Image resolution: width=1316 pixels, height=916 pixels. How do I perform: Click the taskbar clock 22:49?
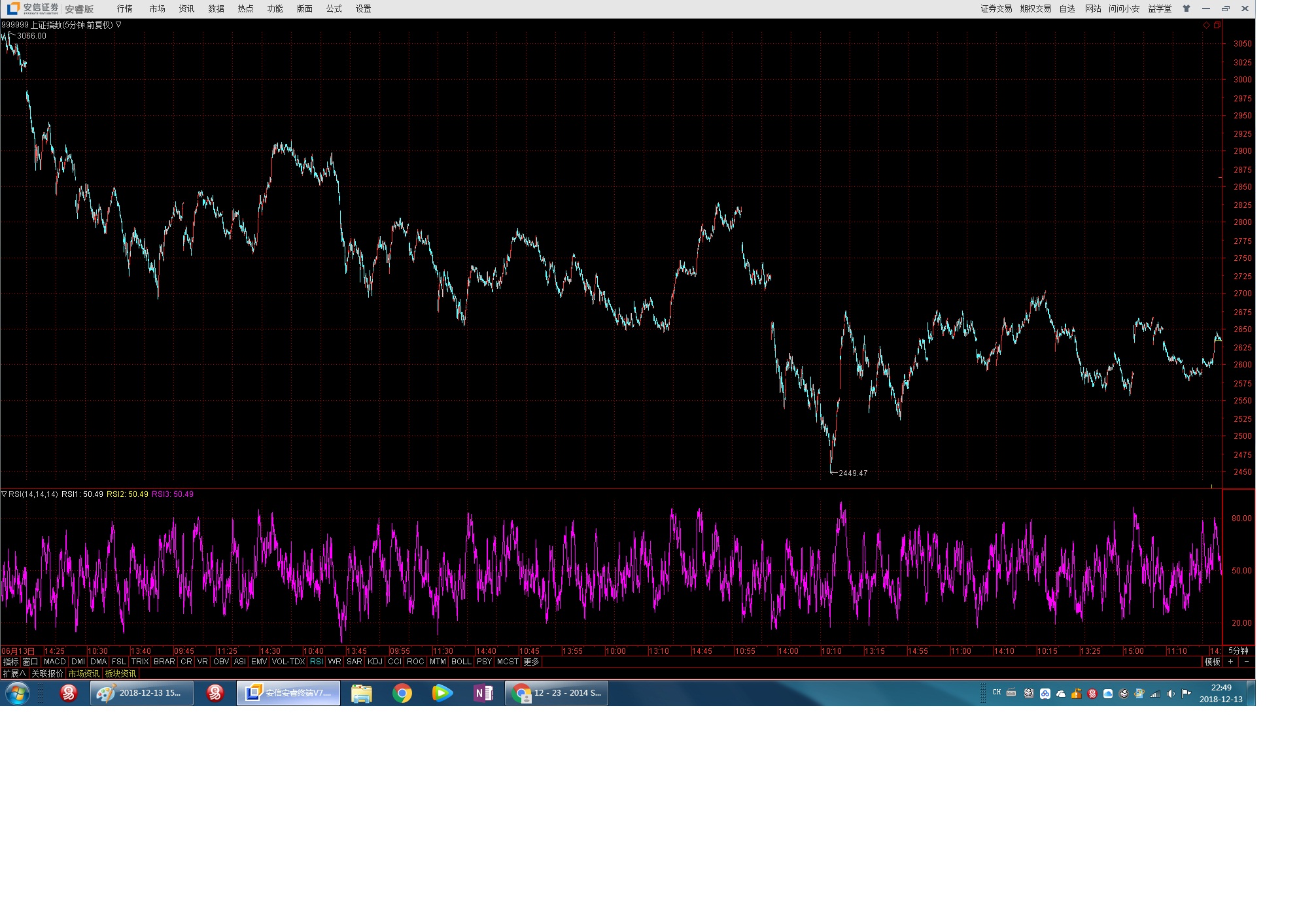tap(1221, 688)
